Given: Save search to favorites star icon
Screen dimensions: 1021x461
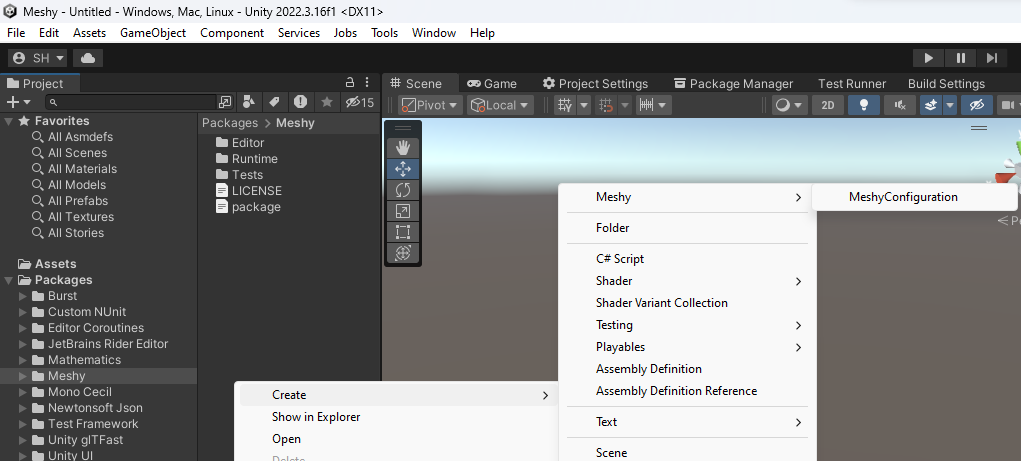Looking at the screenshot, I should (x=327, y=102).
